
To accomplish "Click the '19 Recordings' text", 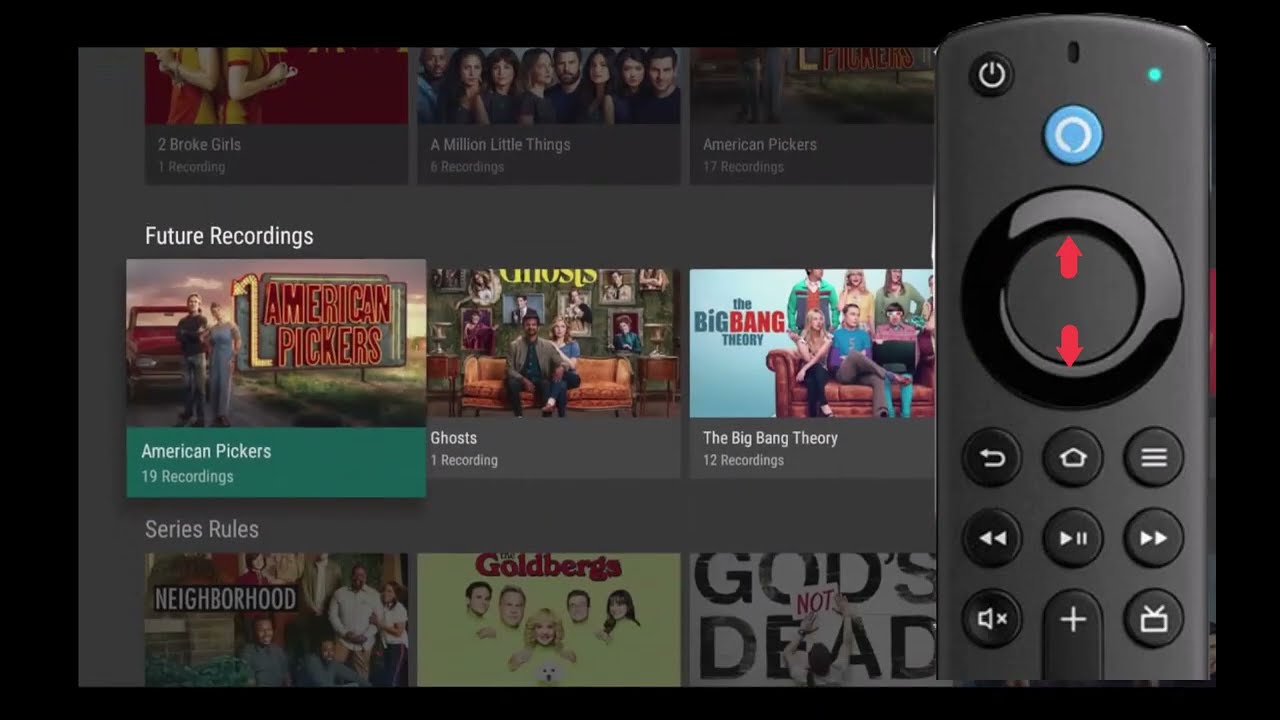I will tap(187, 476).
